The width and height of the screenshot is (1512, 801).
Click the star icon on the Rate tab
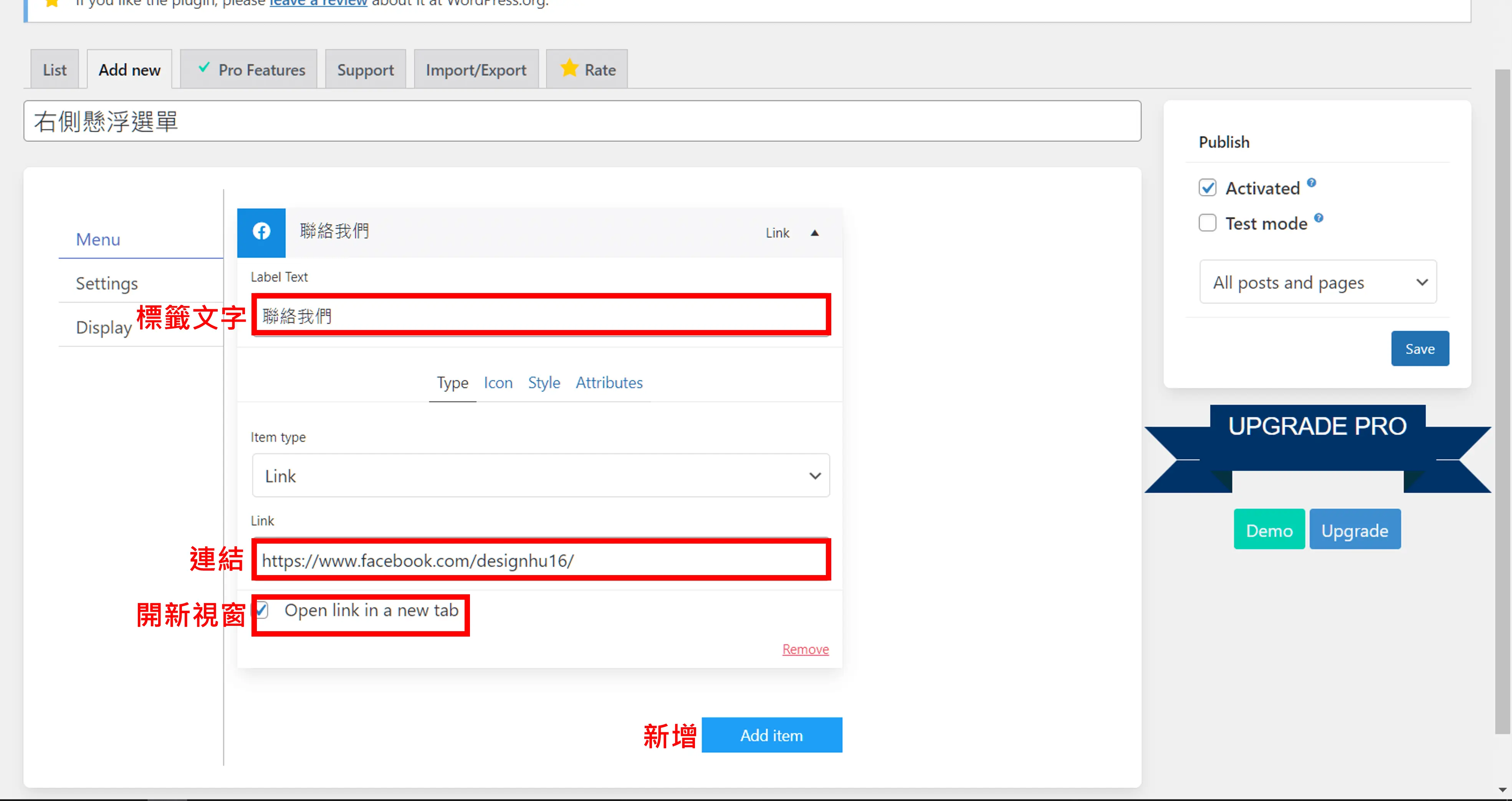point(569,68)
